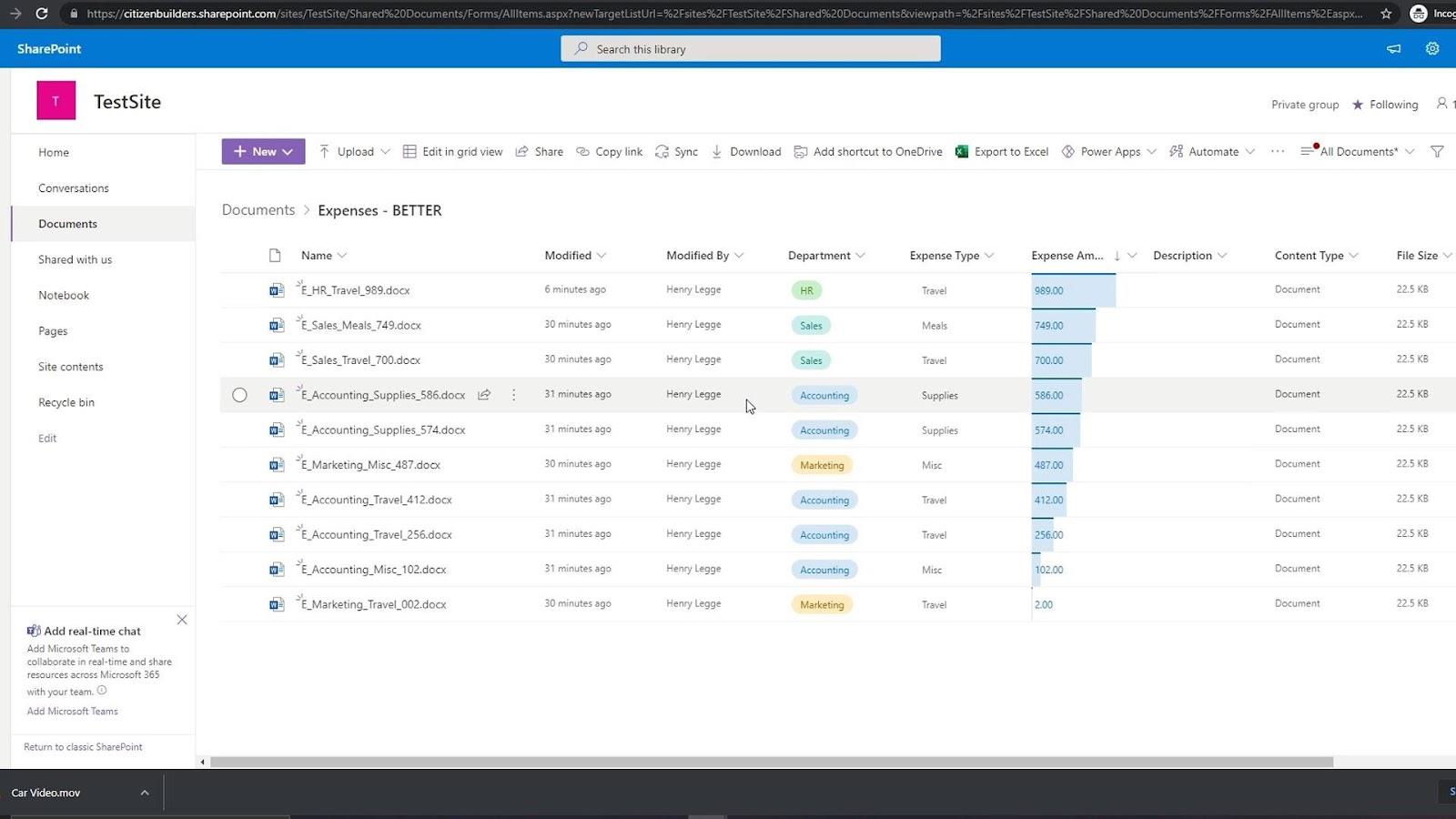The height and width of the screenshot is (819, 1456).
Task: Open more actions for E_Accounting_Supplies_586.docx
Action: [514, 395]
